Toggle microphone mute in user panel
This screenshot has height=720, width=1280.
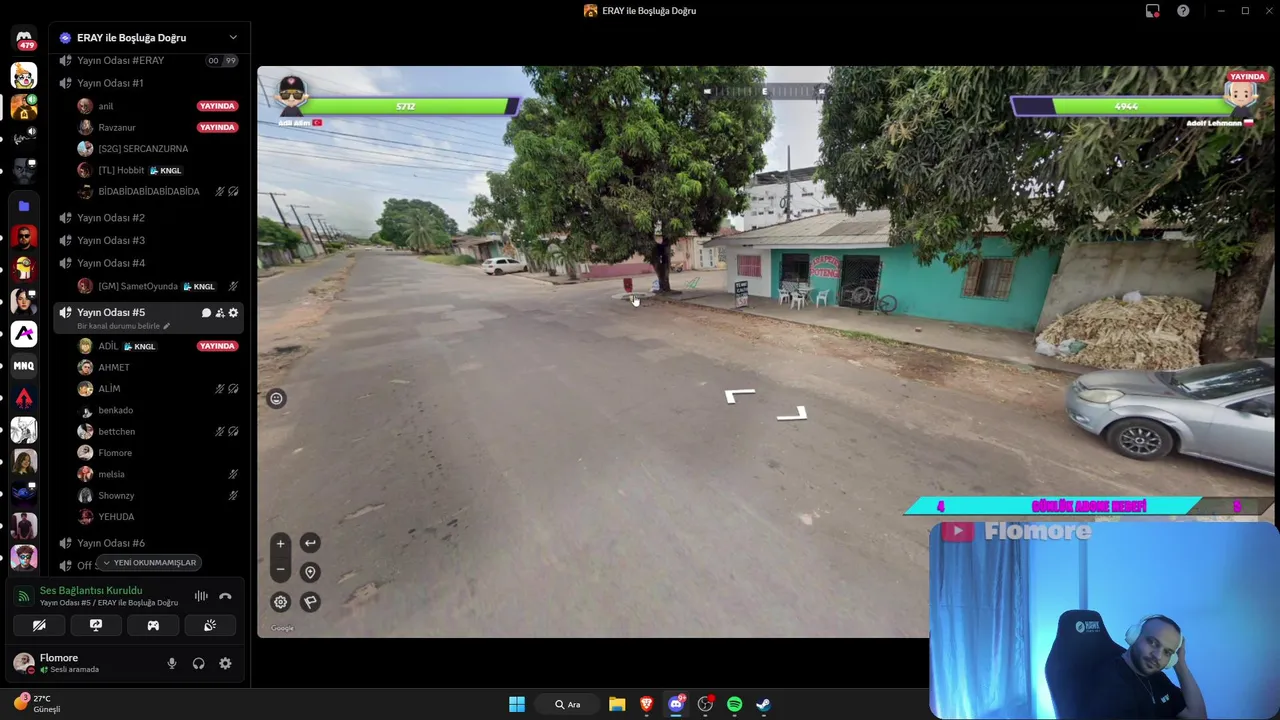[172, 663]
